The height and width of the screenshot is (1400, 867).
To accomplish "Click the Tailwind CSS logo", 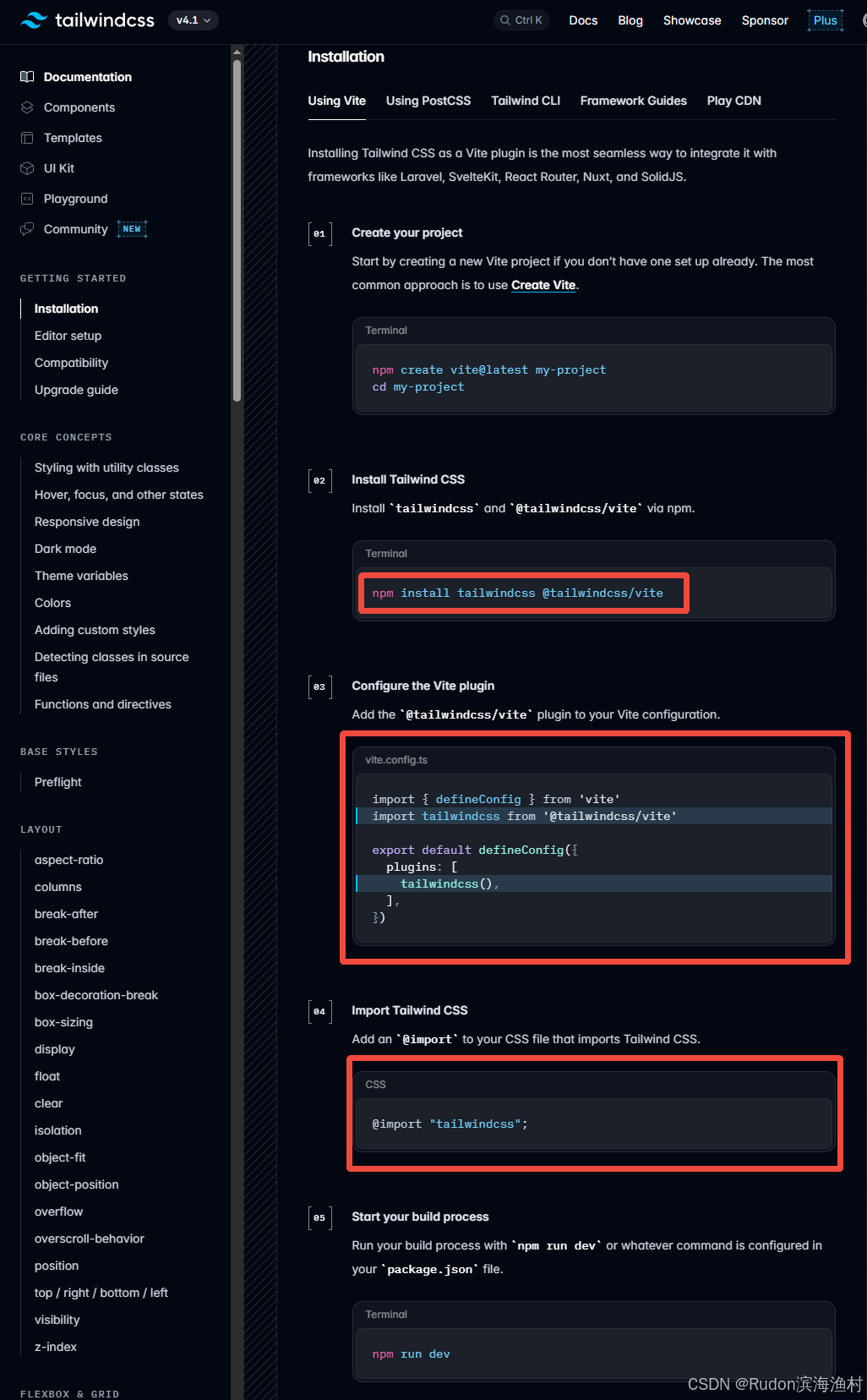I will coord(88,20).
